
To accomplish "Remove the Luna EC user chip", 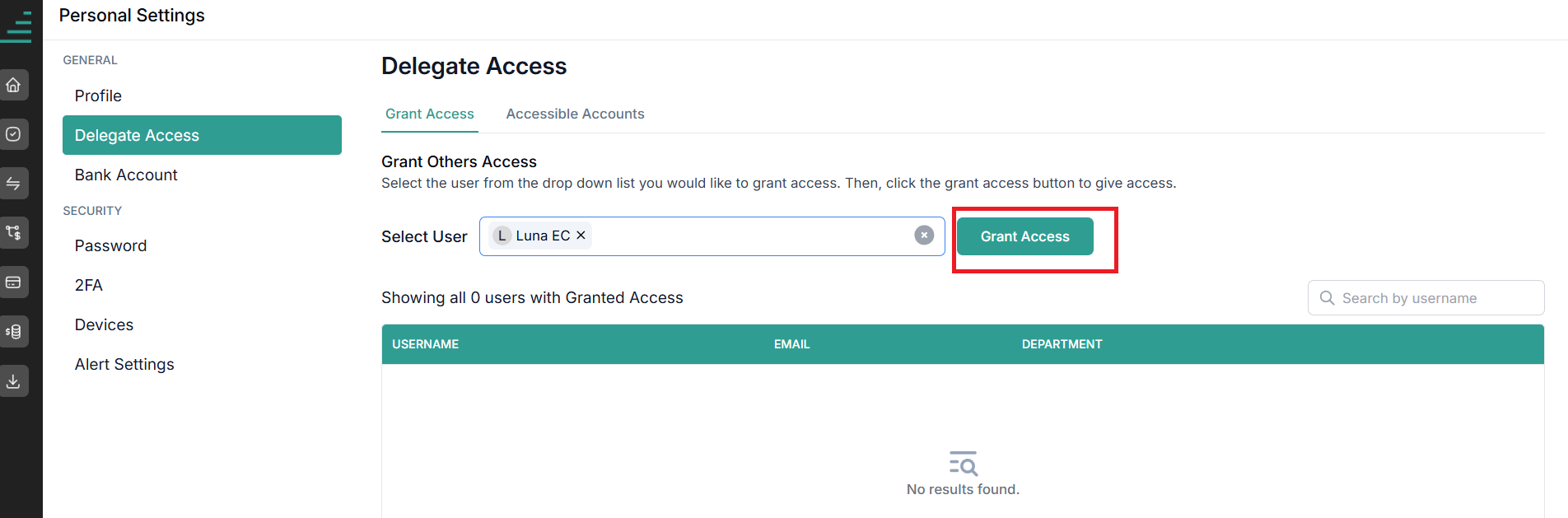I will tap(581, 236).
